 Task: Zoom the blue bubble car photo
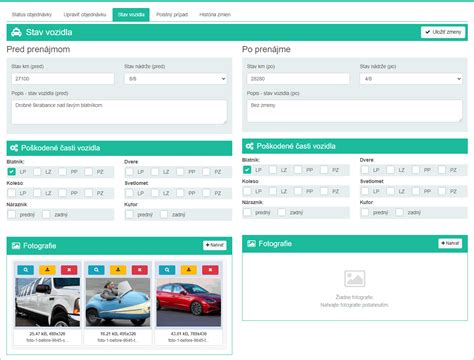(x=96, y=270)
